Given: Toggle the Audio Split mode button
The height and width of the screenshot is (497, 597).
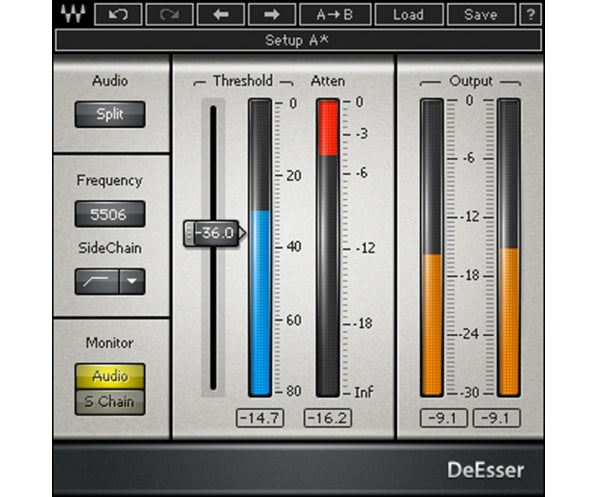Looking at the screenshot, I should tap(110, 114).
